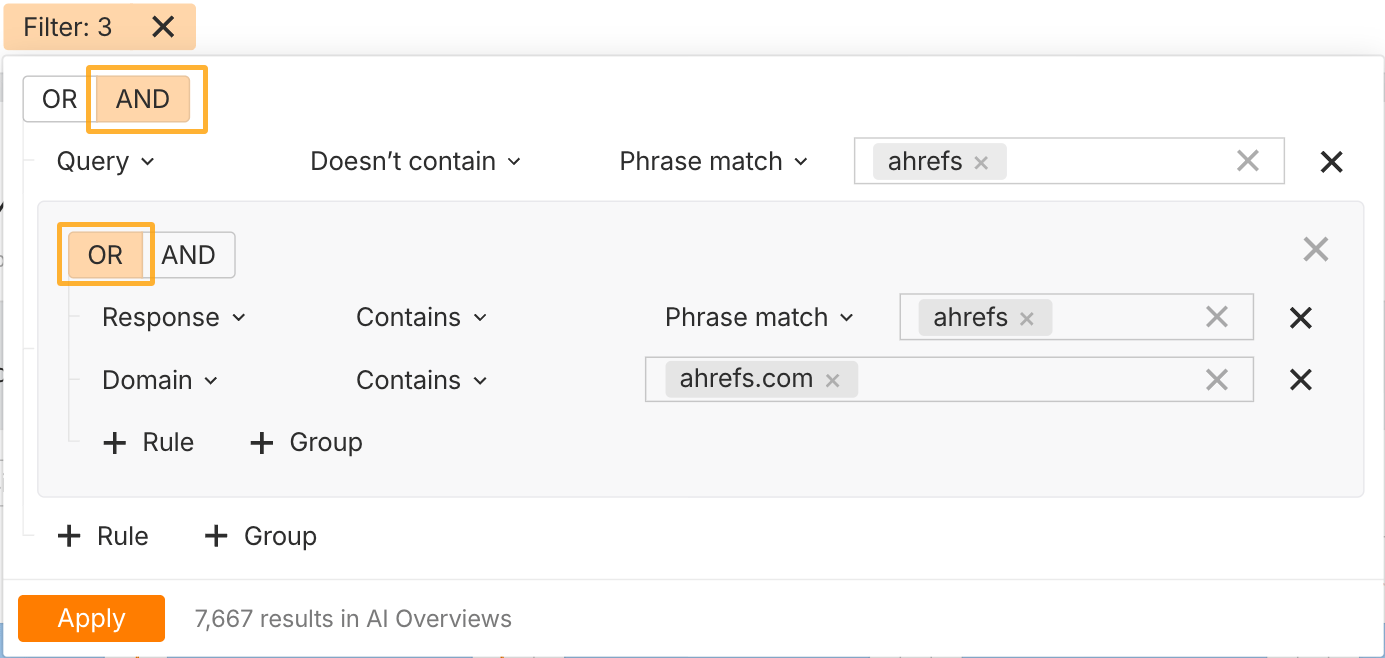Remove the Response rule row

(1300, 318)
